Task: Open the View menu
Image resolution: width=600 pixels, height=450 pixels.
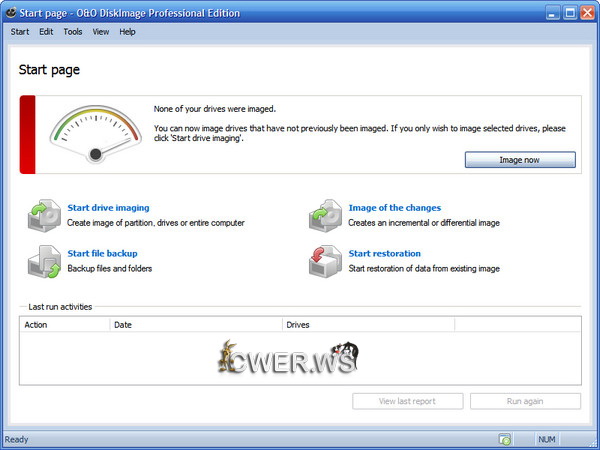Action: coord(101,32)
